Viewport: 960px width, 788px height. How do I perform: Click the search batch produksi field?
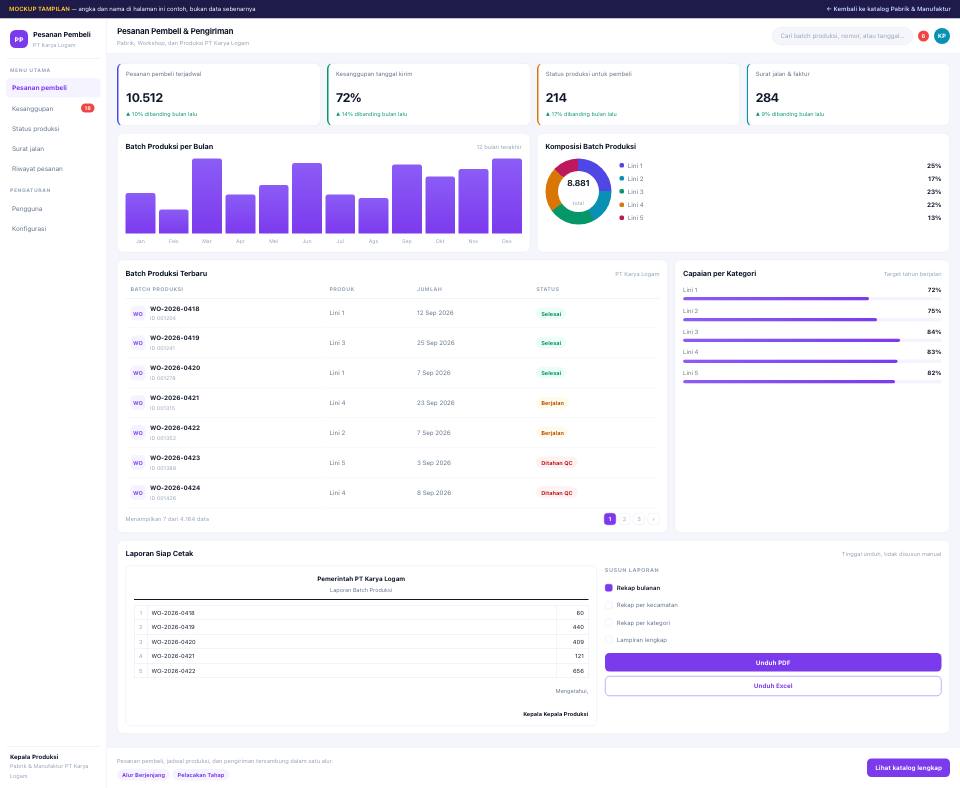(842, 36)
